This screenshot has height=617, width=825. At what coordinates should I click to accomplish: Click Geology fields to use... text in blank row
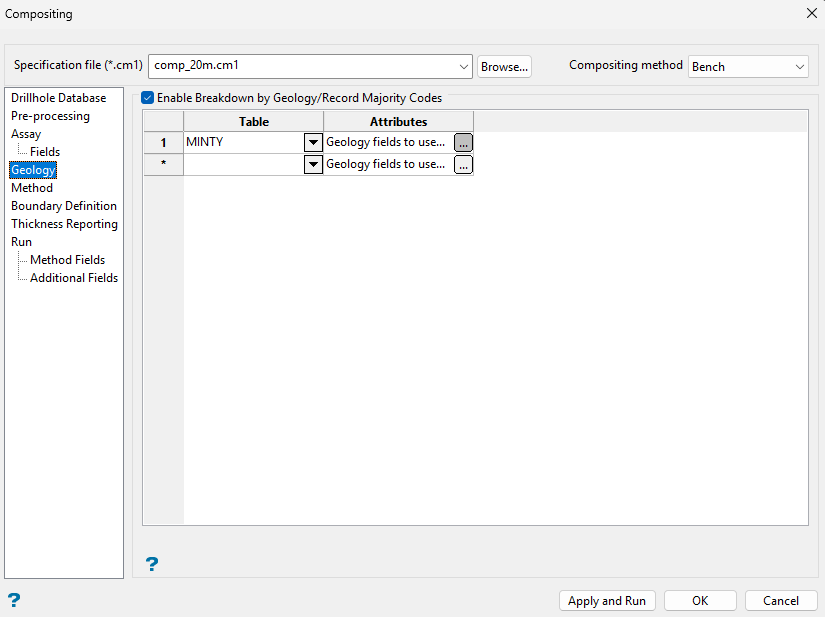click(385, 164)
